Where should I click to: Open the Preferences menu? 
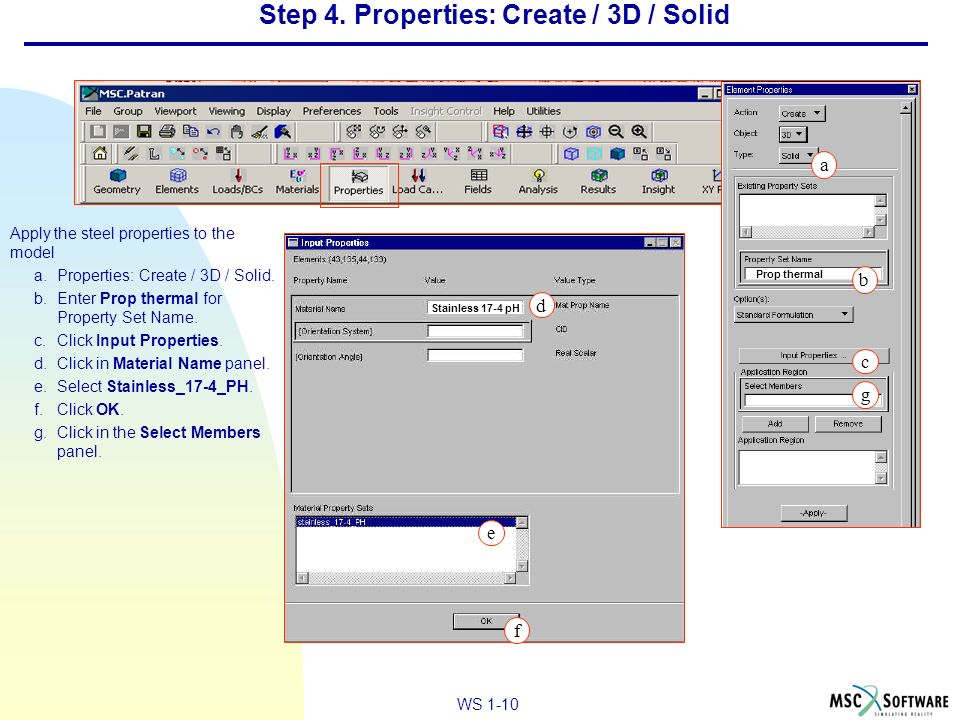pyautogui.click(x=331, y=111)
